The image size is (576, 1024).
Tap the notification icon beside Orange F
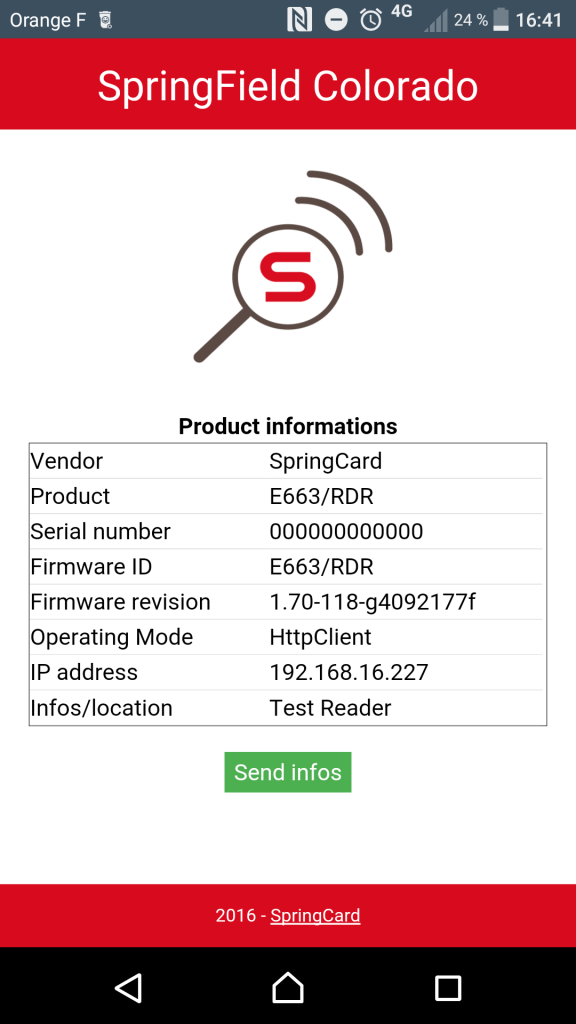click(106, 20)
